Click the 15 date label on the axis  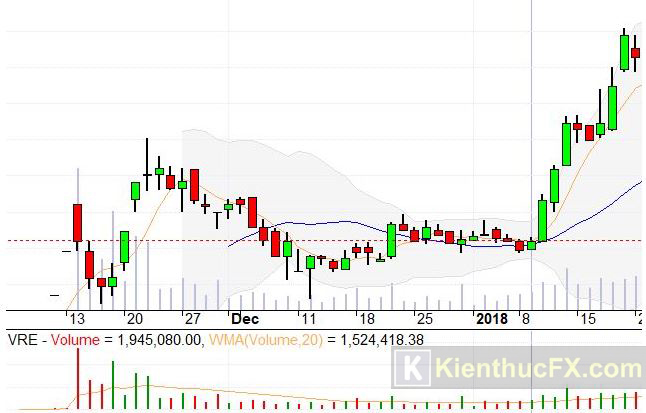[x=589, y=319]
